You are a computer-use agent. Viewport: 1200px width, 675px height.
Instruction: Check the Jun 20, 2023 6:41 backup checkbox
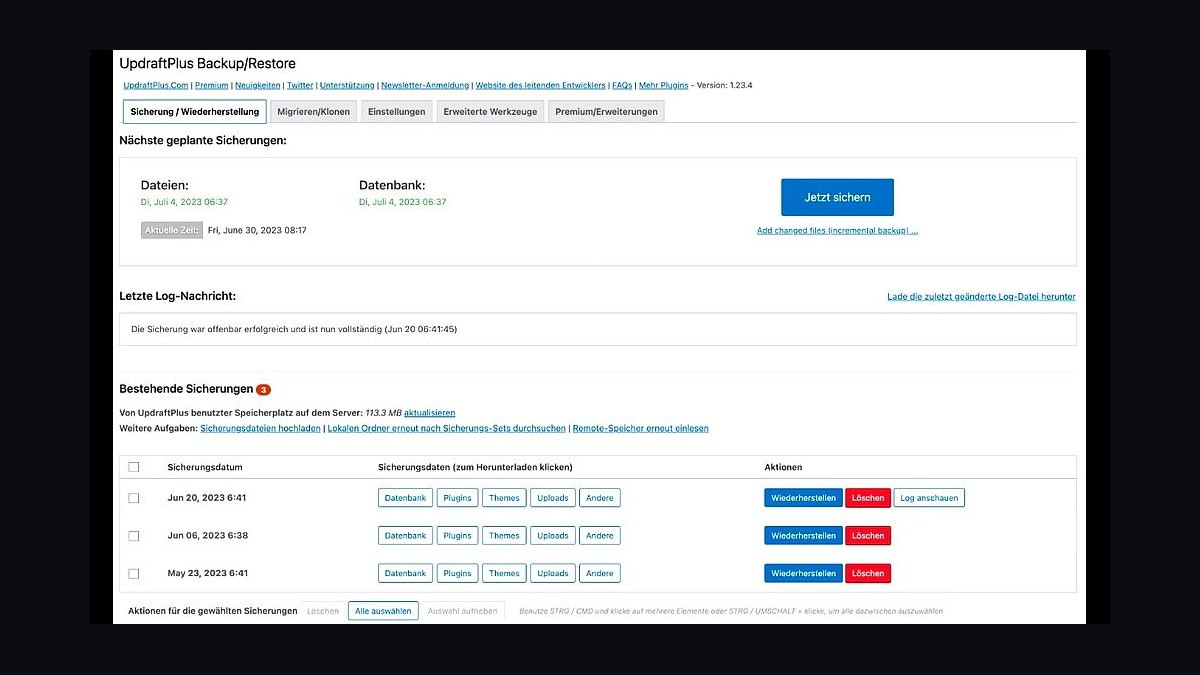134,498
